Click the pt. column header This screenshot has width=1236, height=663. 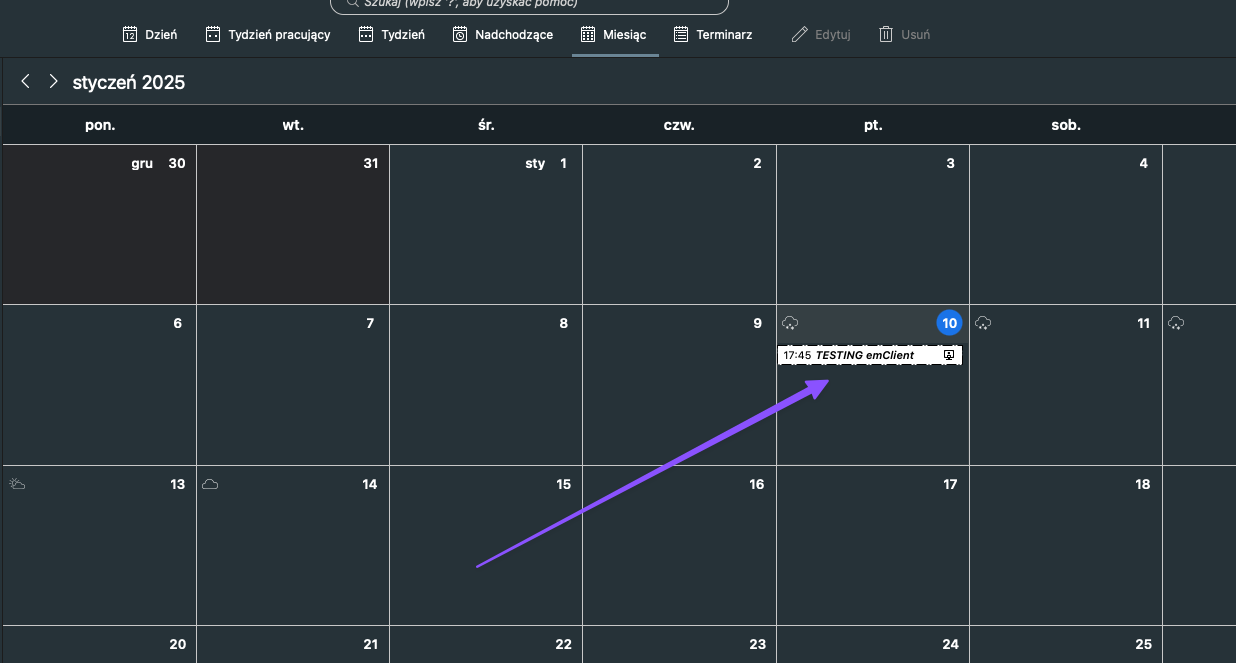(x=872, y=125)
